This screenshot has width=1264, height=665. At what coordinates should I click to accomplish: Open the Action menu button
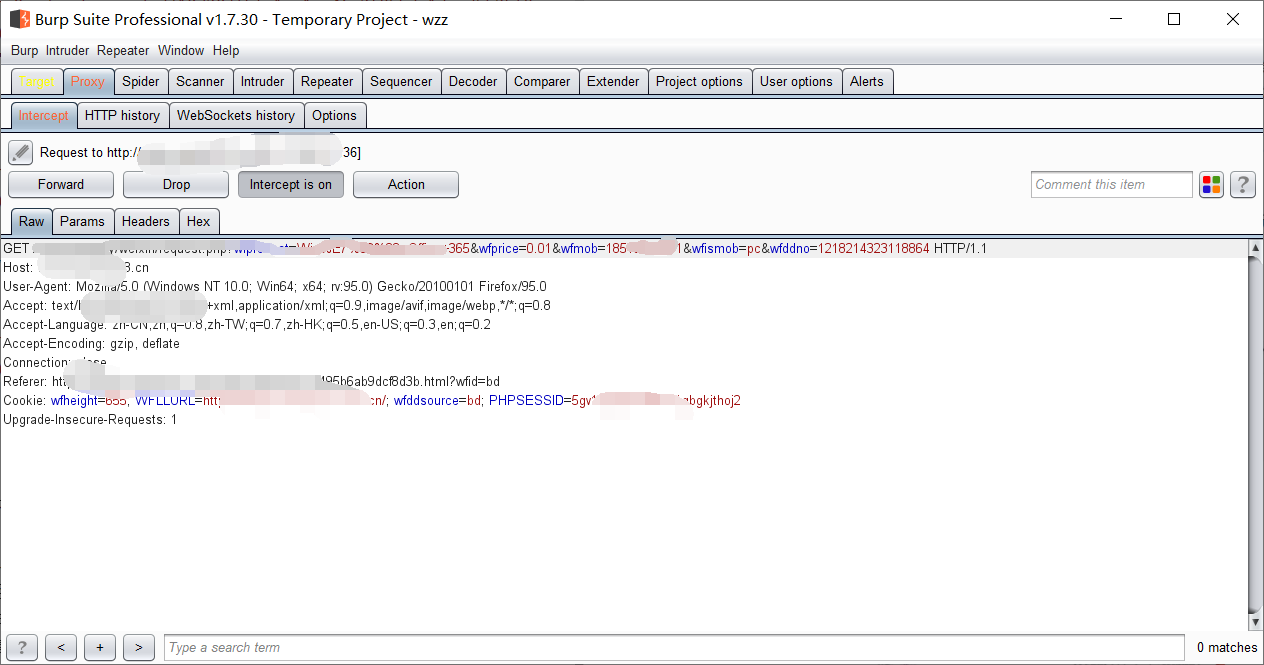pyautogui.click(x=406, y=184)
